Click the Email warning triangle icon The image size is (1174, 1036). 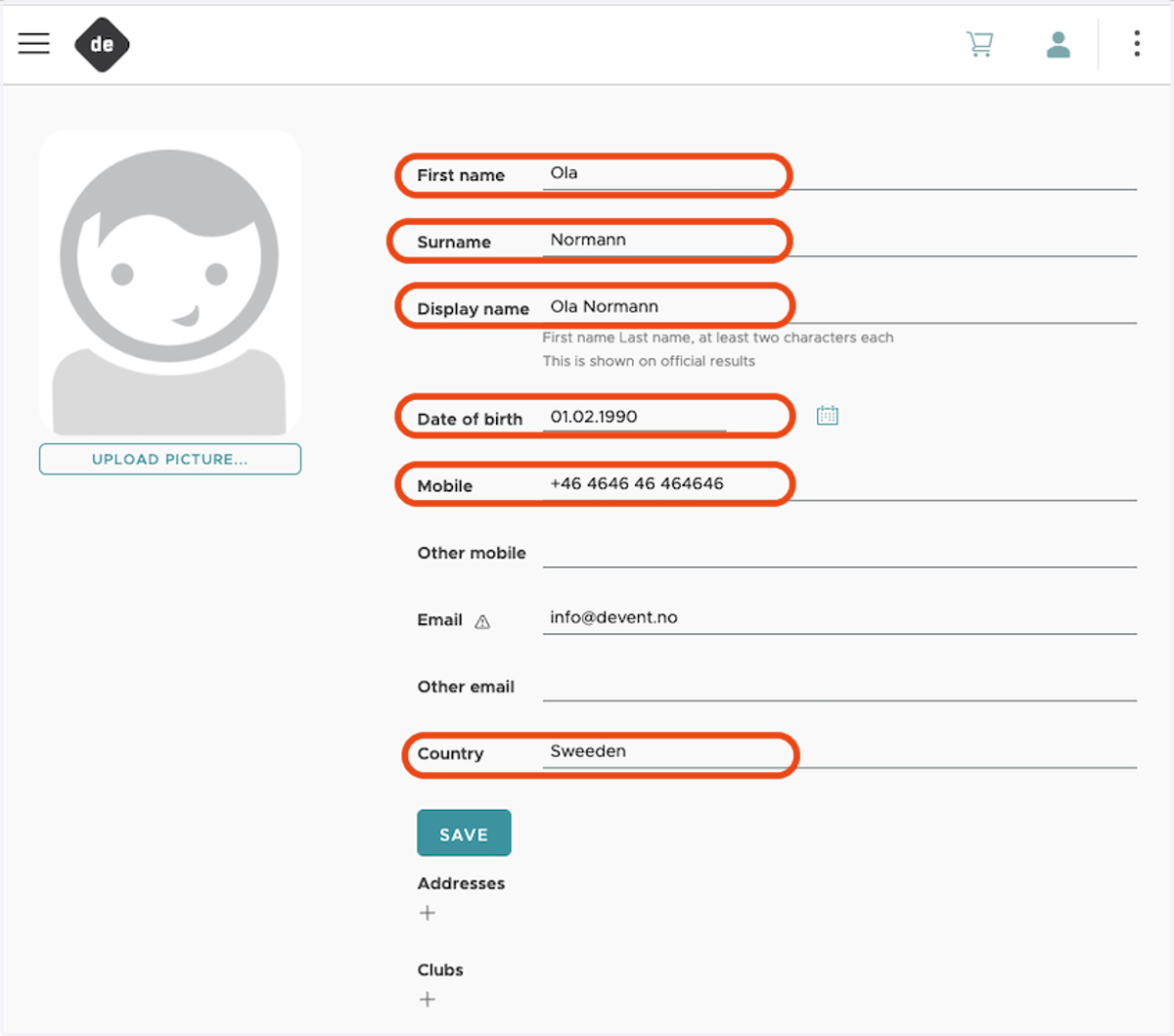click(x=482, y=621)
